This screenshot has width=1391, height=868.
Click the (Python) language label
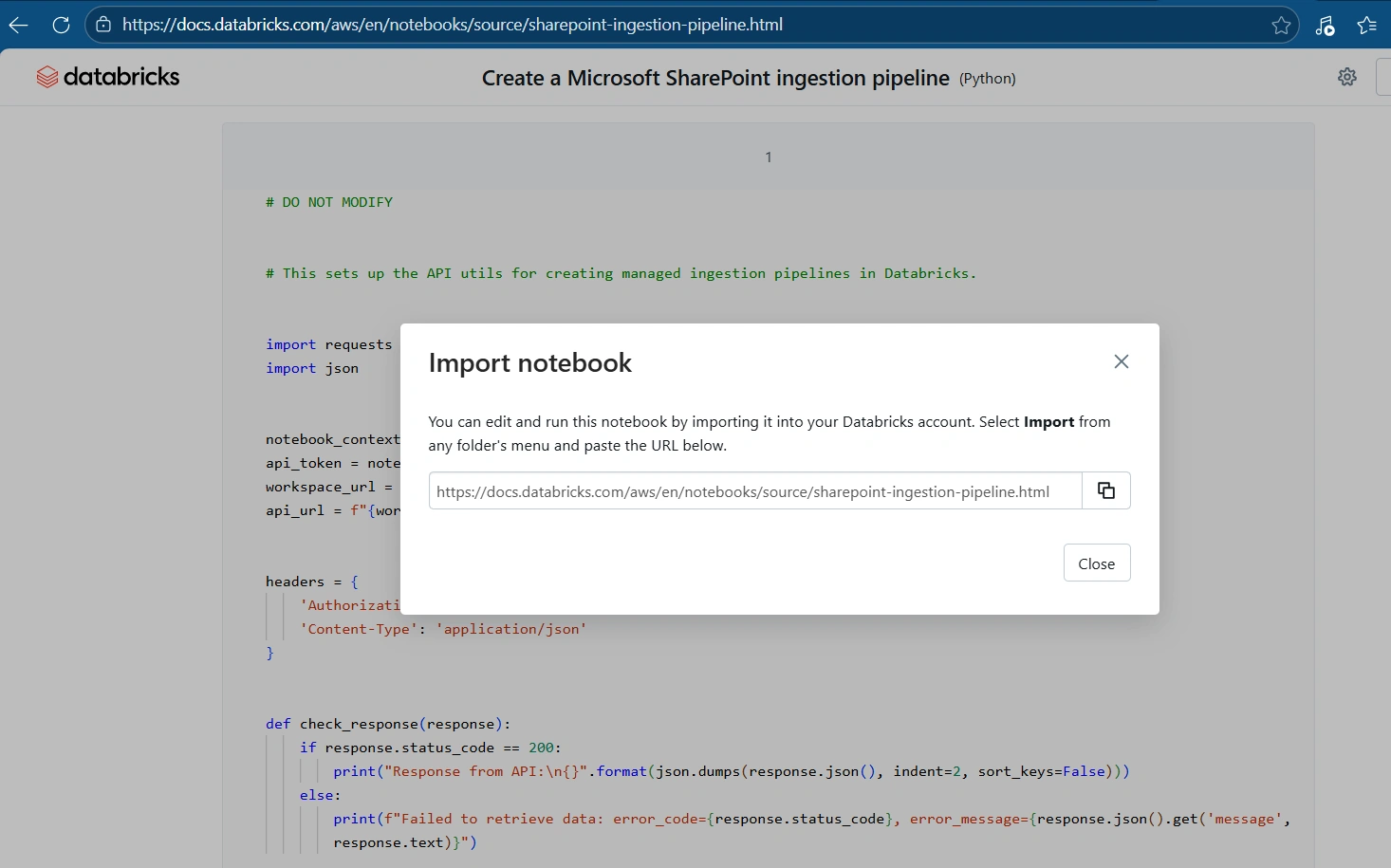[x=988, y=79]
